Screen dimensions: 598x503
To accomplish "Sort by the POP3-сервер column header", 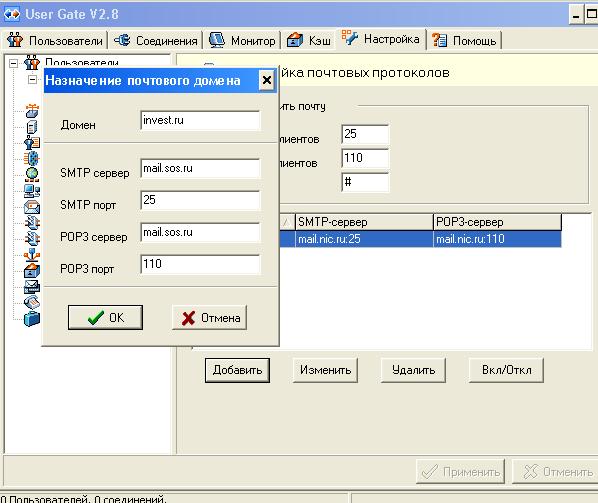I will pos(497,222).
